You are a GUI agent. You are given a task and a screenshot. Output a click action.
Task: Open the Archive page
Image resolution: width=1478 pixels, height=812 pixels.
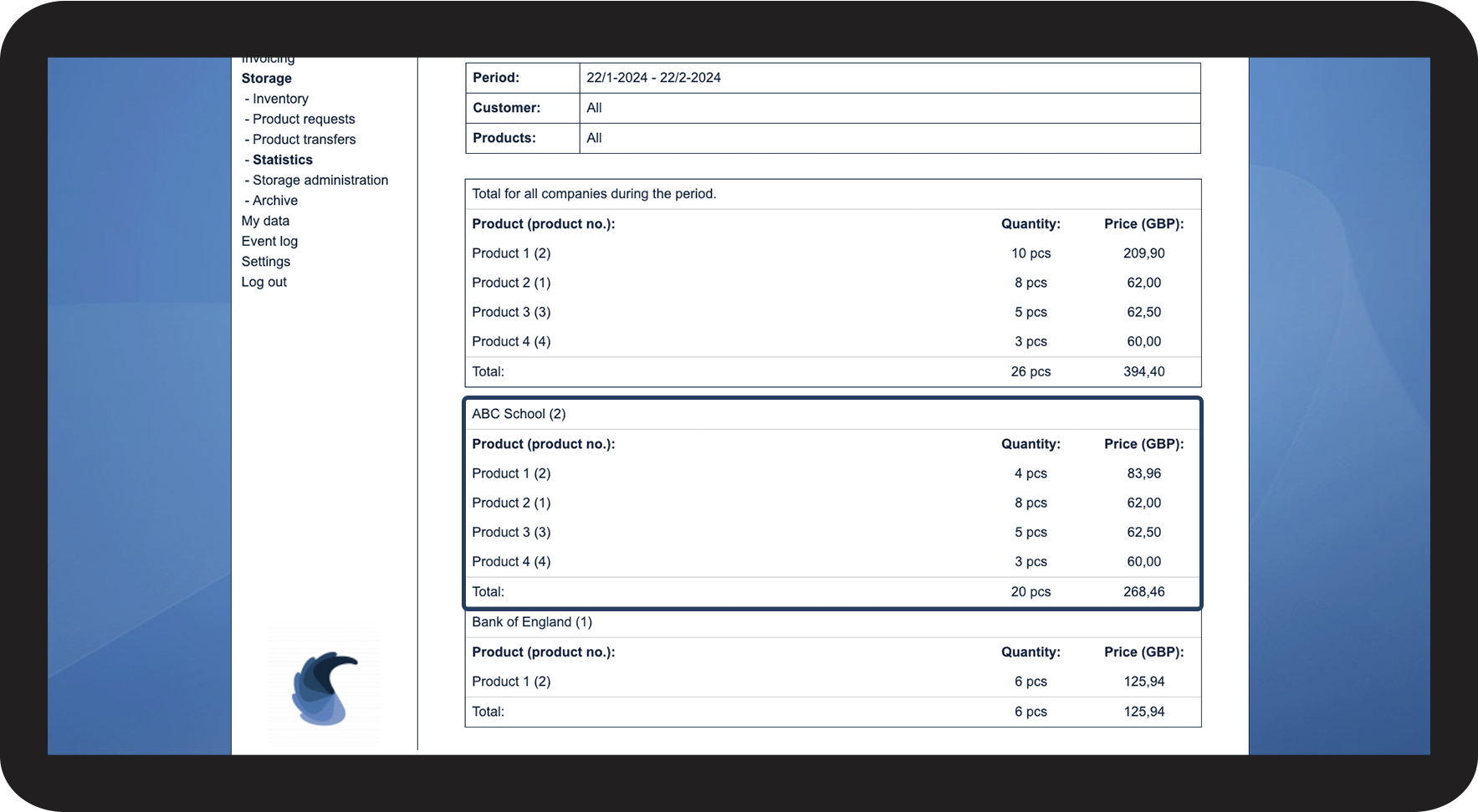coord(274,201)
